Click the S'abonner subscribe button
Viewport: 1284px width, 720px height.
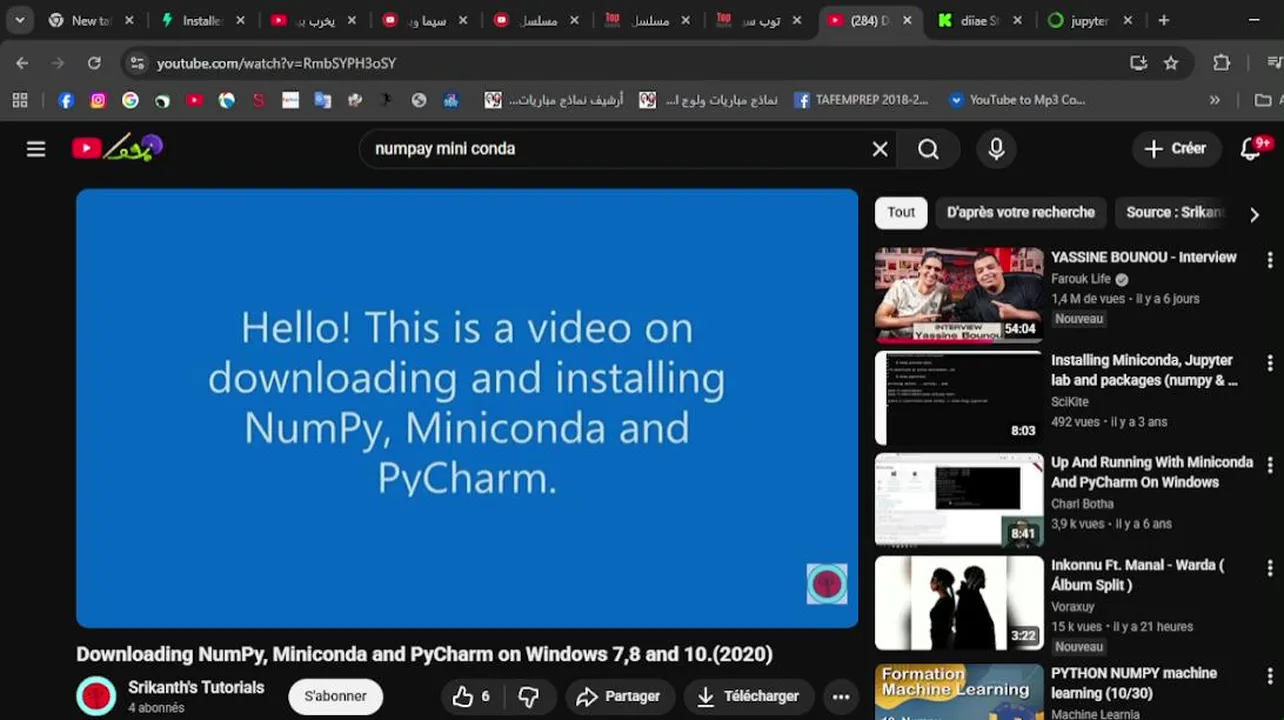tap(336, 696)
